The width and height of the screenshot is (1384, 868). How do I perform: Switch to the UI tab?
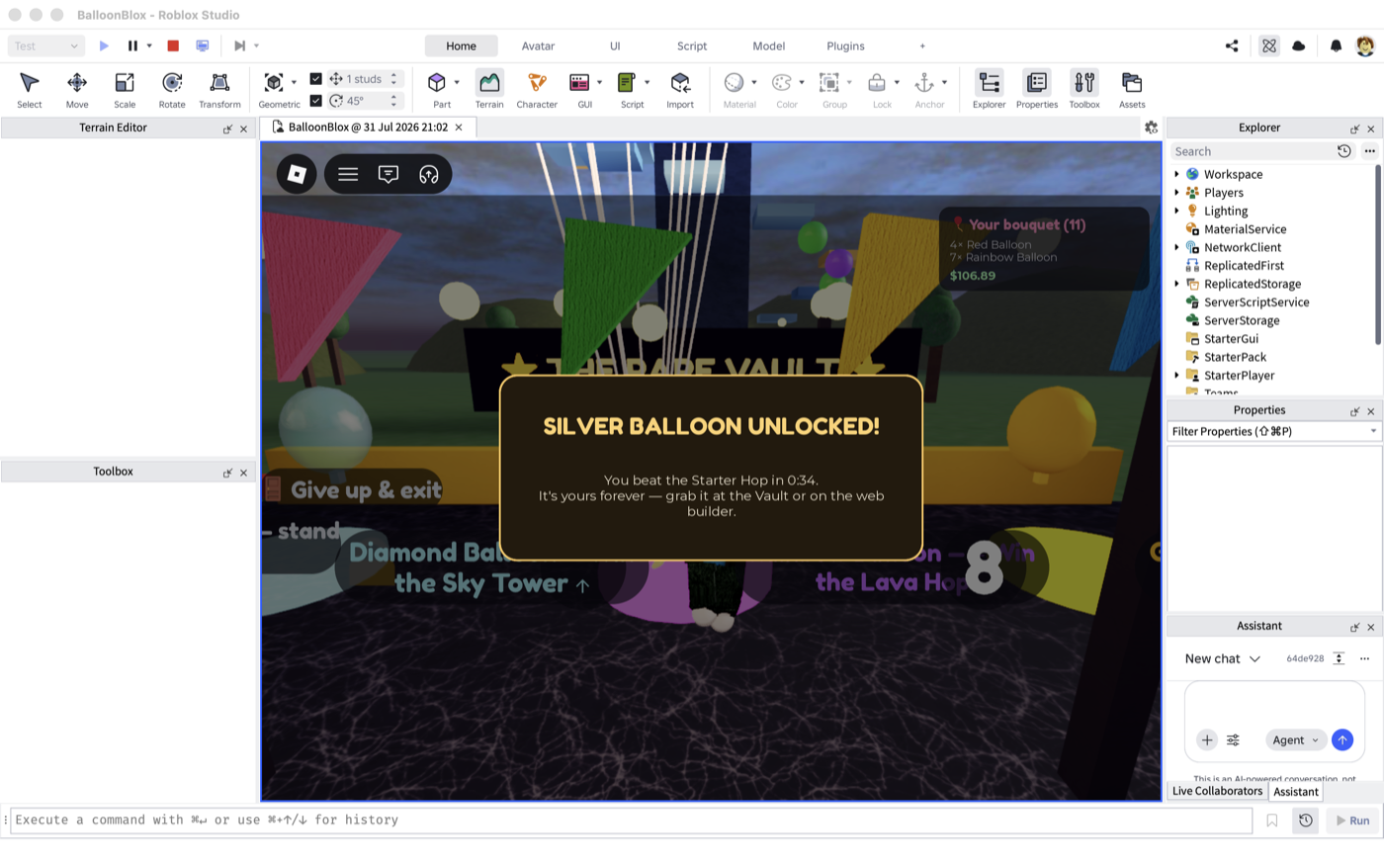coord(615,45)
